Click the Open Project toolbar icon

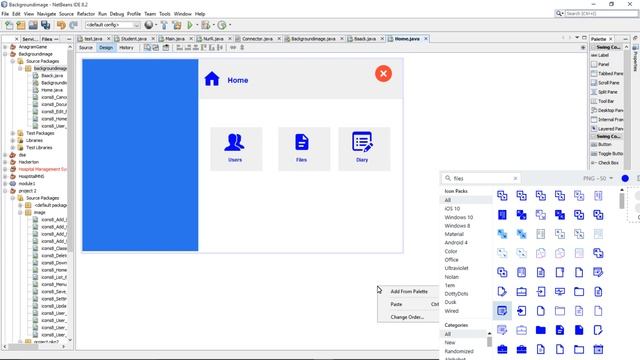33,25
